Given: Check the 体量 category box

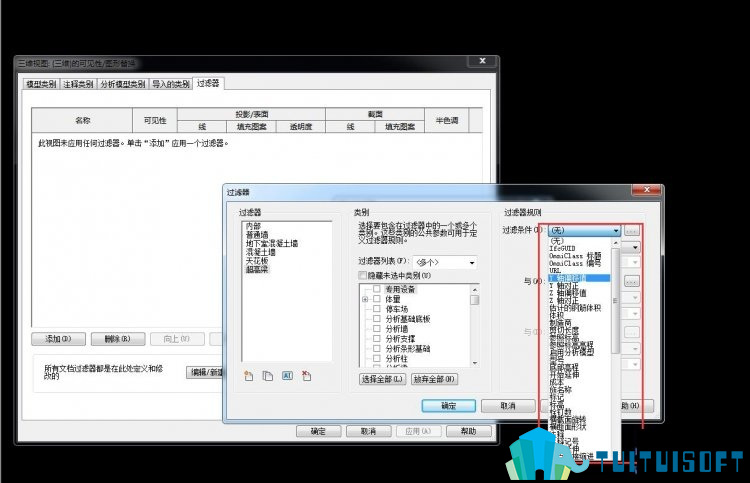Looking at the screenshot, I should pyautogui.click(x=377, y=299).
